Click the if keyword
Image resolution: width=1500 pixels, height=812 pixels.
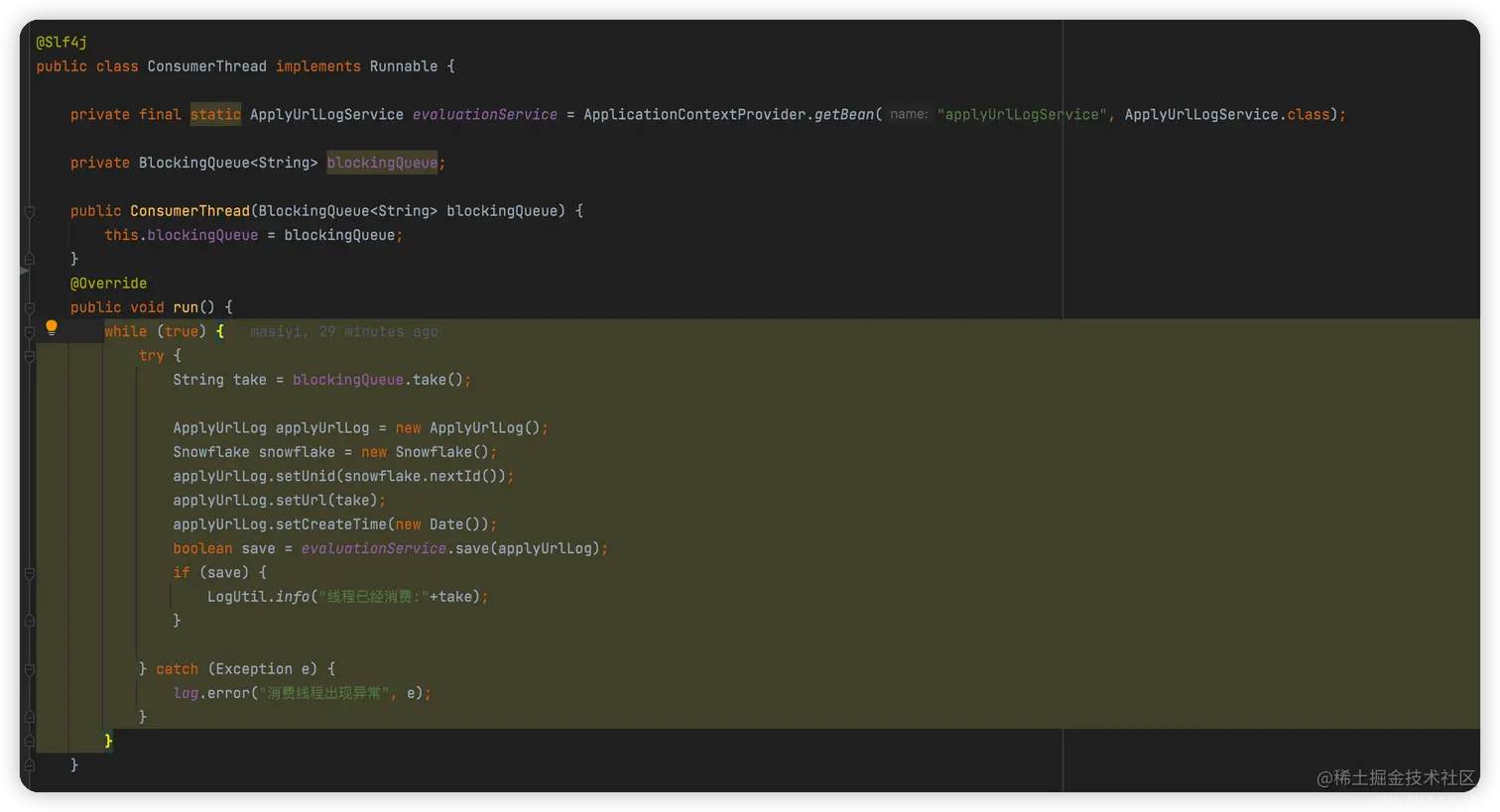point(182,573)
